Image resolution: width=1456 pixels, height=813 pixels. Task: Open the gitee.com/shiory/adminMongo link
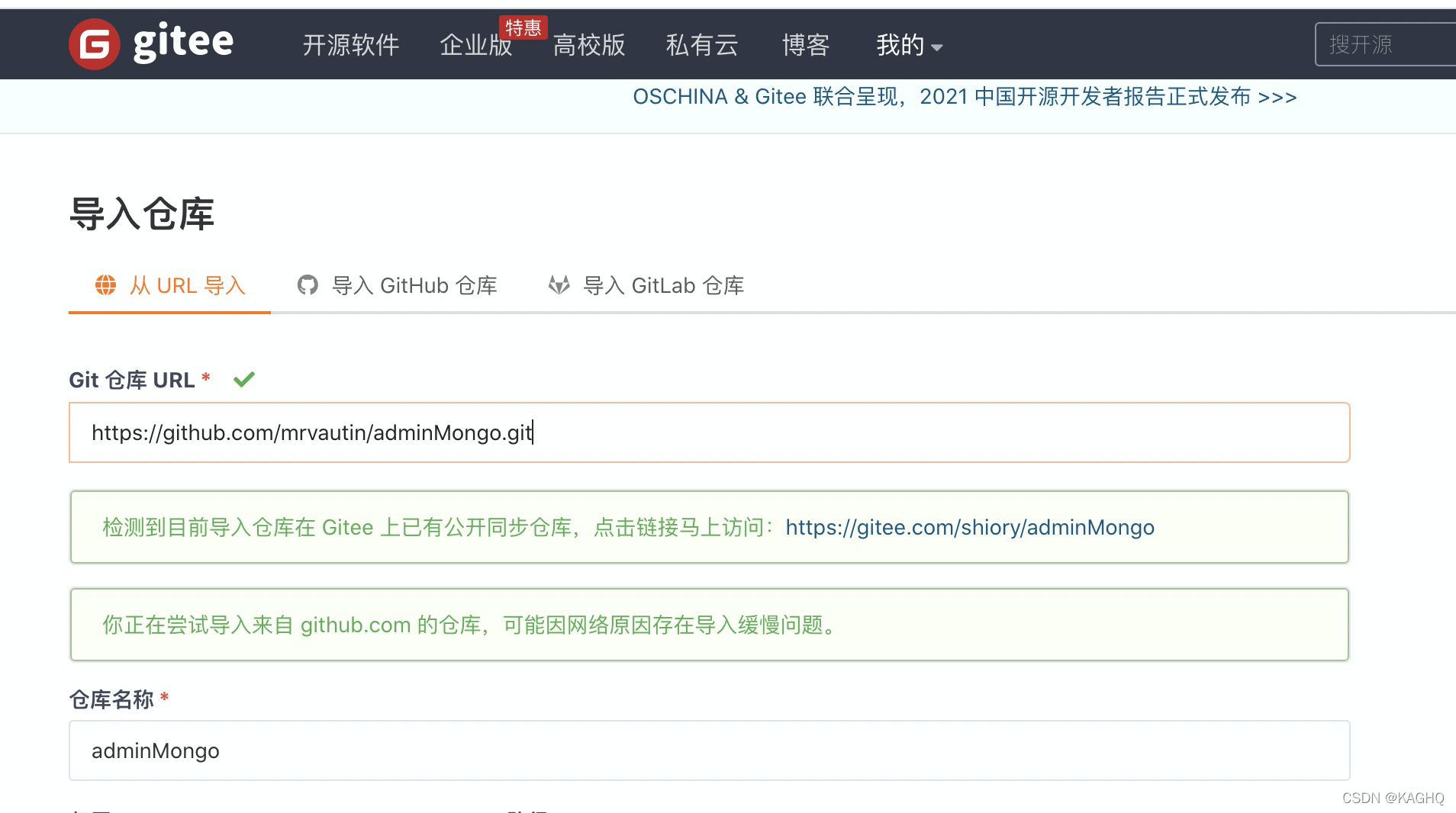point(970,527)
